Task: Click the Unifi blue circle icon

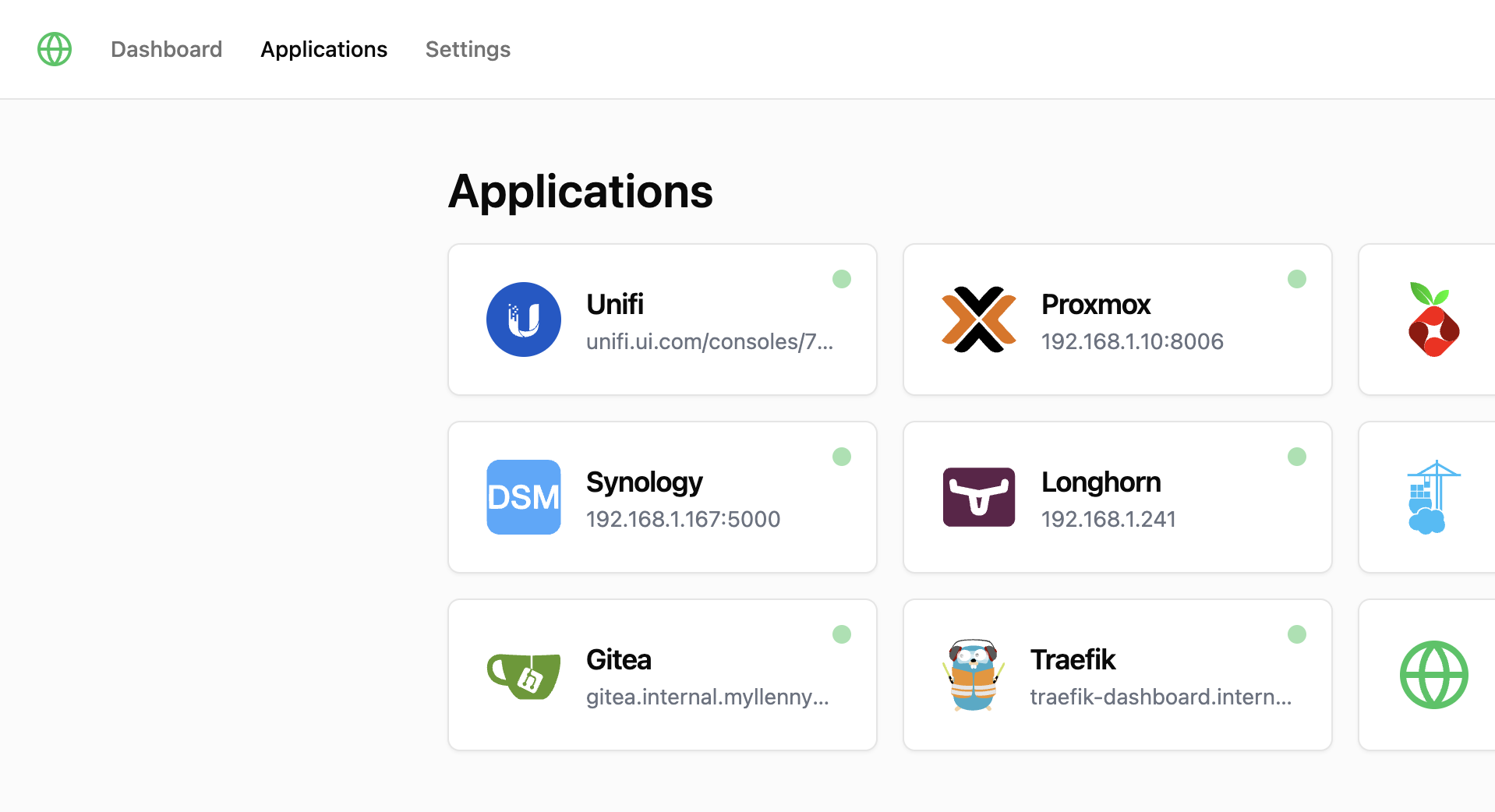Action: (524, 320)
